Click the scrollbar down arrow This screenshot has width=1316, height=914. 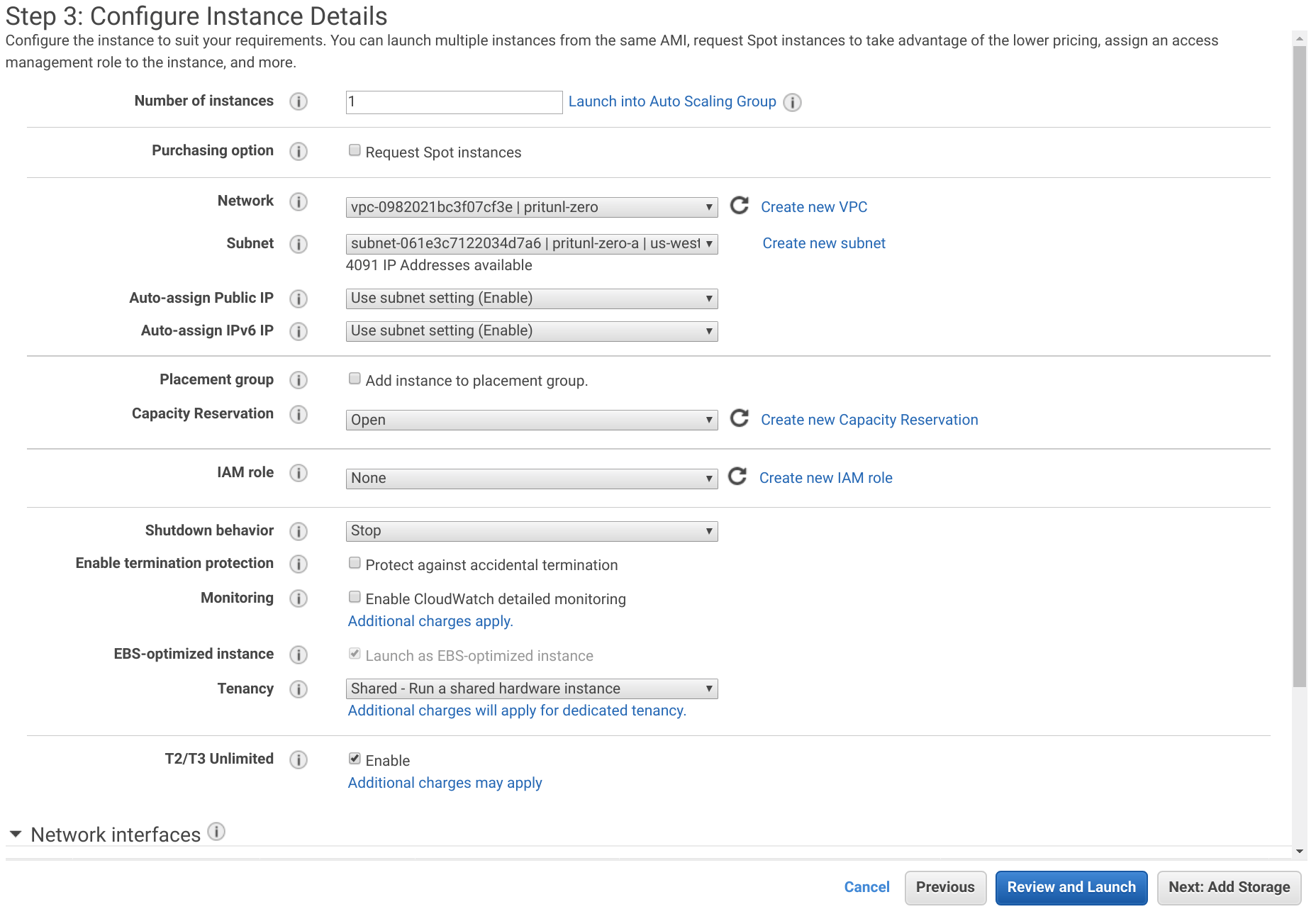(x=1300, y=851)
